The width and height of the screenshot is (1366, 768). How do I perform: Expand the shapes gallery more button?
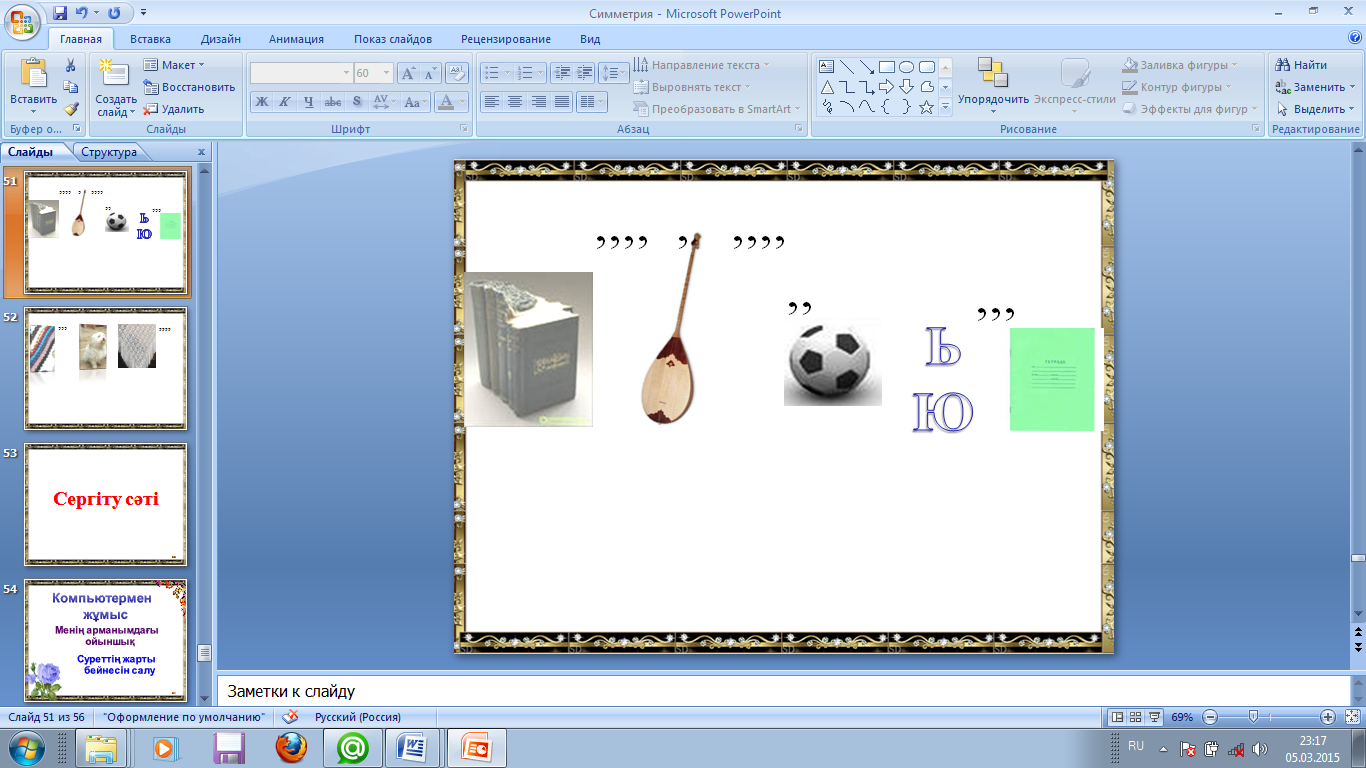(x=945, y=107)
